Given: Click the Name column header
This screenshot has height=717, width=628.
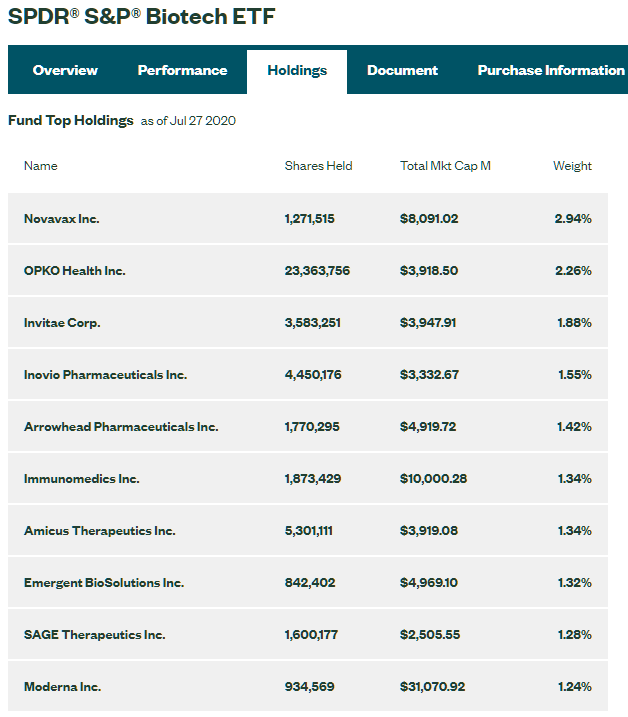Looking at the screenshot, I should coord(41,166).
